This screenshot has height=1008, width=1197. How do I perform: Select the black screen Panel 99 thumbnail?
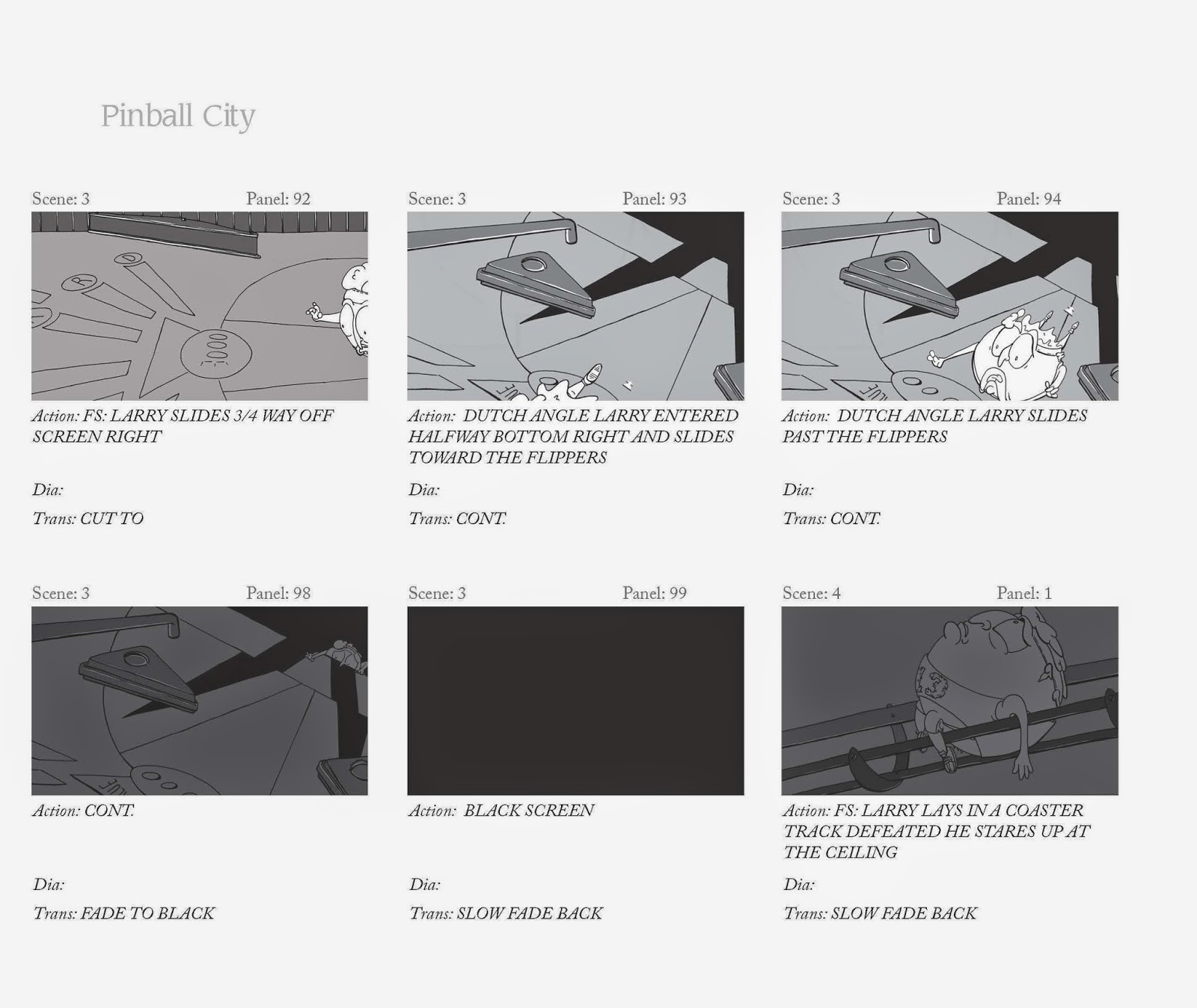(x=575, y=701)
